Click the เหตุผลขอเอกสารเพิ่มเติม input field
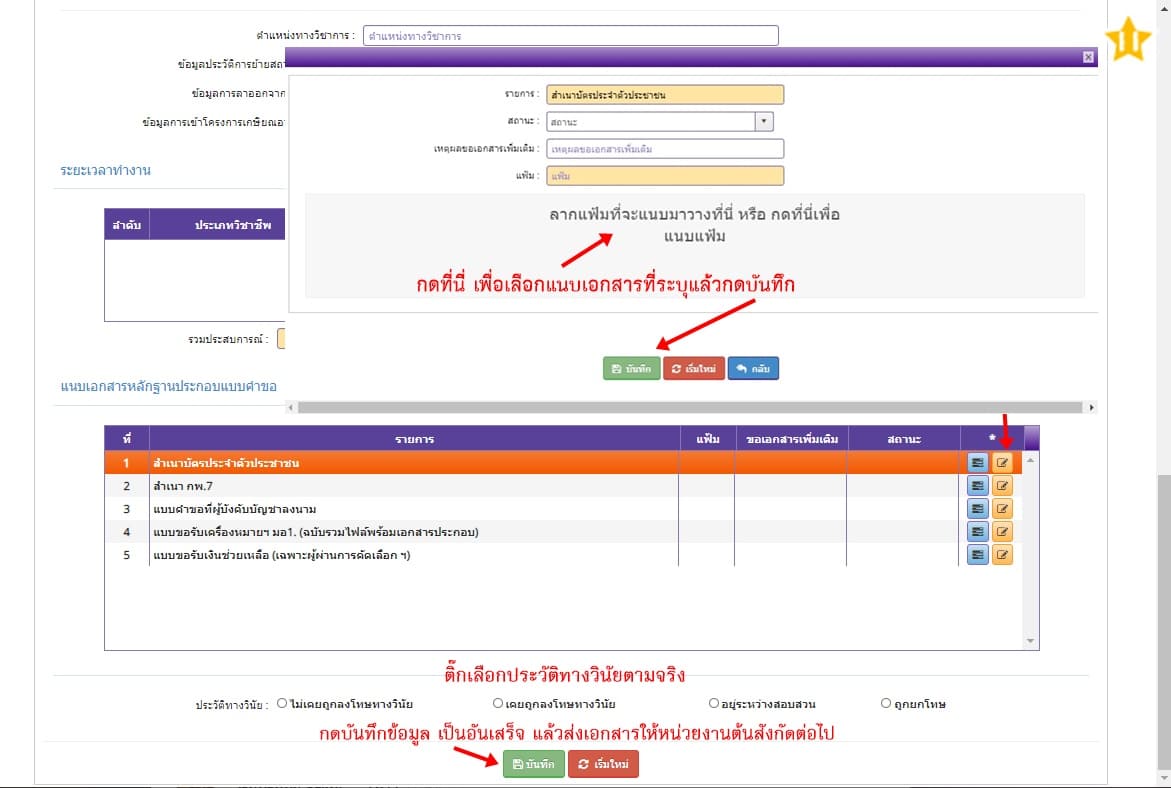Viewport: 1171px width, 788px height. coord(664,149)
